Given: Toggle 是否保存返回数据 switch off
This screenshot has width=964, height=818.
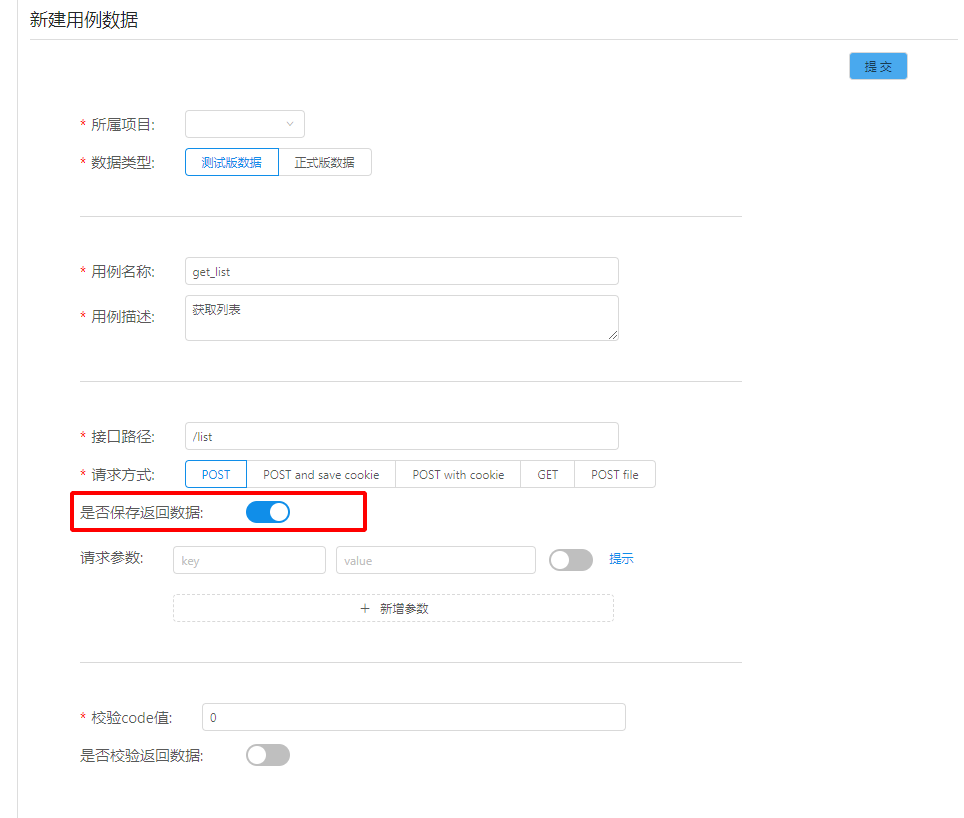Looking at the screenshot, I should 268,512.
